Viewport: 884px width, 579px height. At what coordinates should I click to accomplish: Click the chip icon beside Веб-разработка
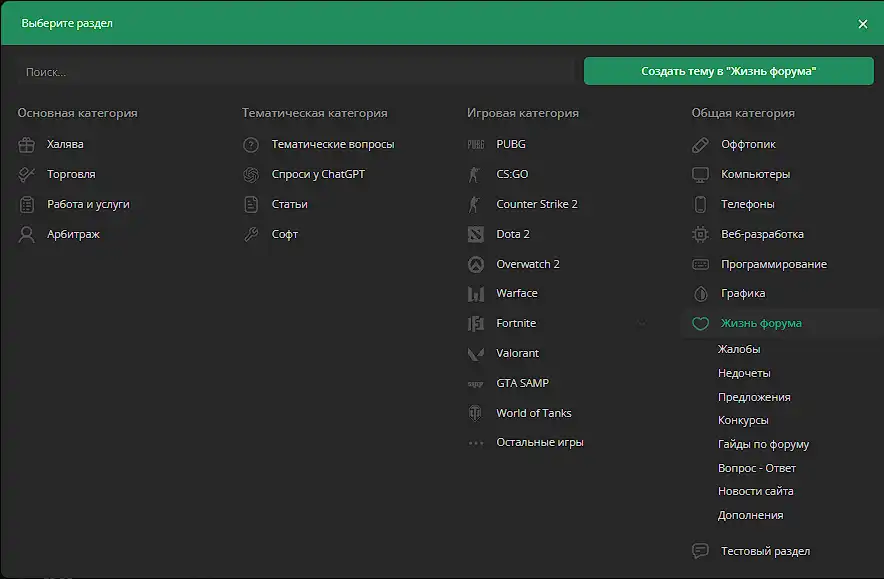click(700, 235)
